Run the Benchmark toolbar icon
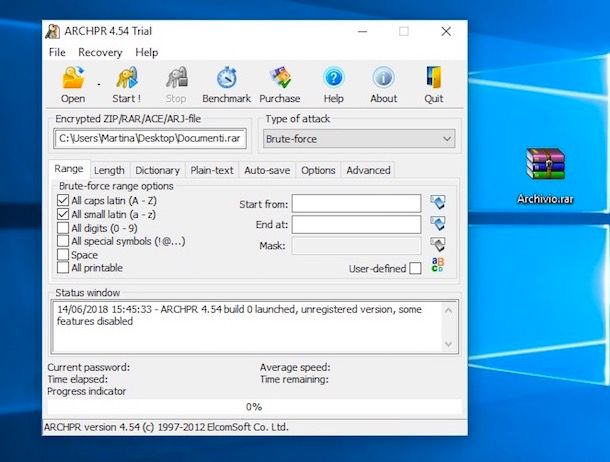610x462 pixels. click(227, 77)
